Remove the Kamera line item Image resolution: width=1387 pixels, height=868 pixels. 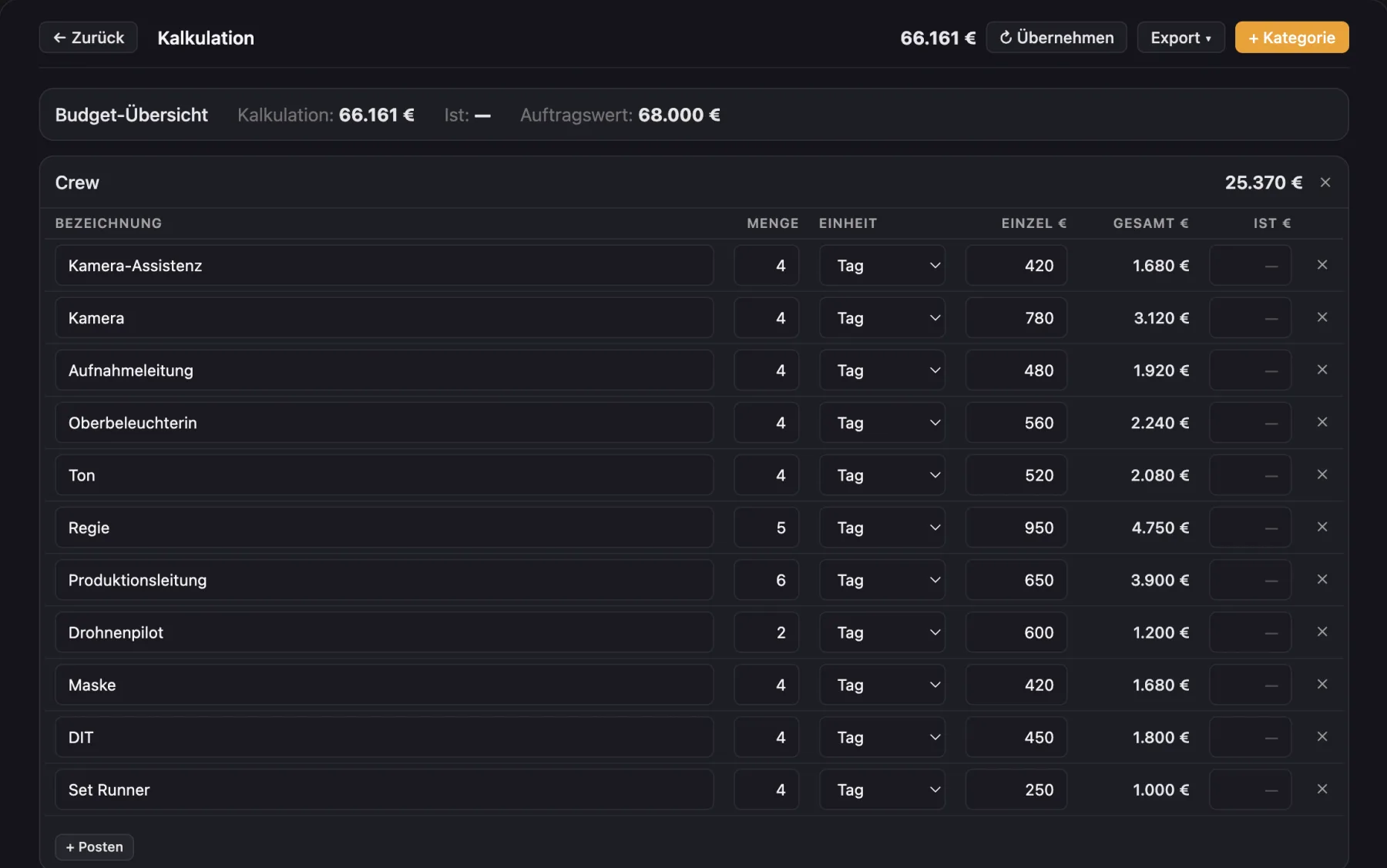[1322, 317]
